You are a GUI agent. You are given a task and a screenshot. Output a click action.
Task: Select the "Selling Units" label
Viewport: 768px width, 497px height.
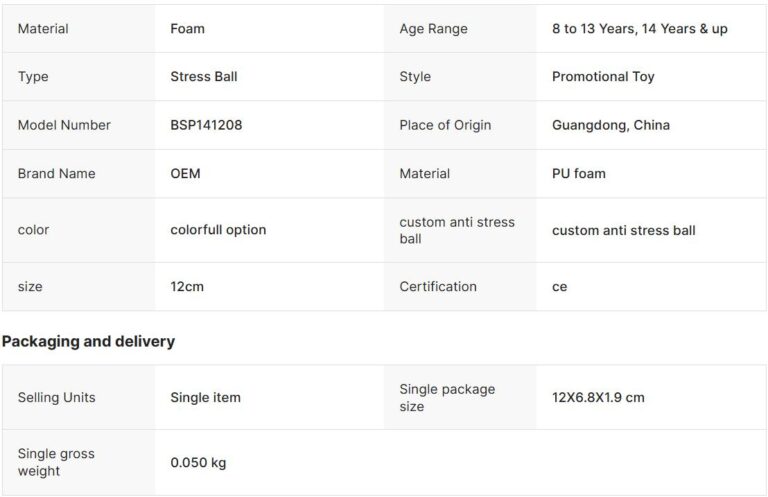(x=57, y=398)
